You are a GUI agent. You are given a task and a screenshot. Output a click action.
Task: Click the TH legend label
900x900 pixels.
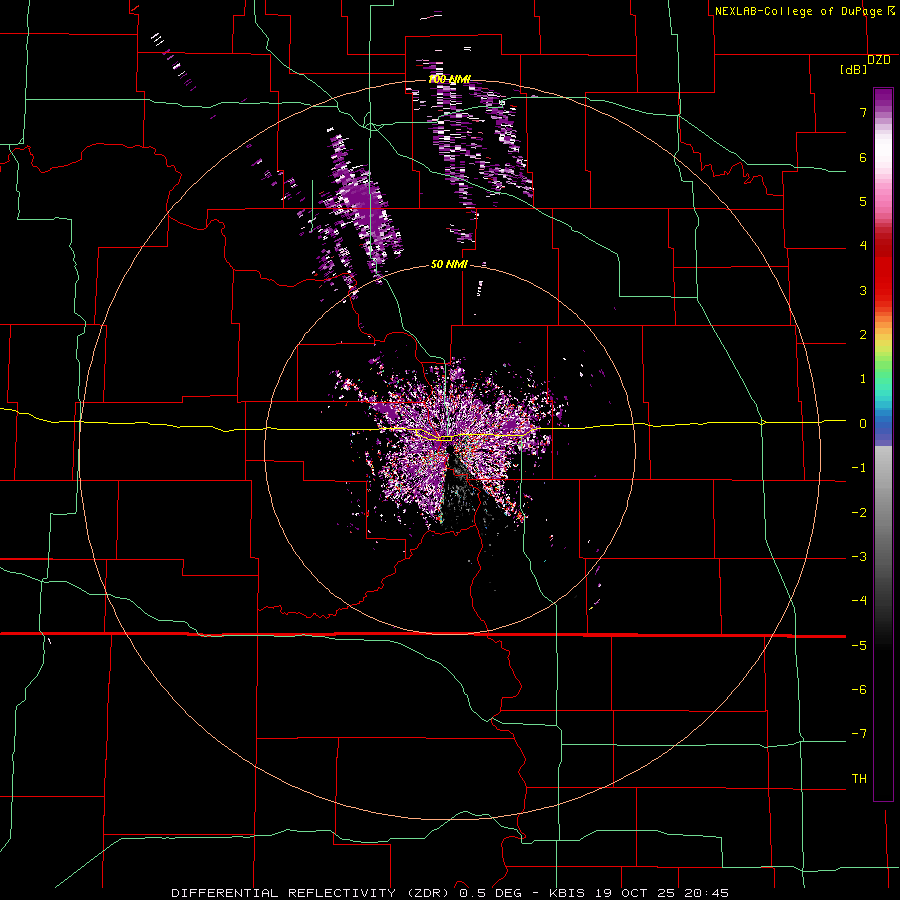coord(859,779)
